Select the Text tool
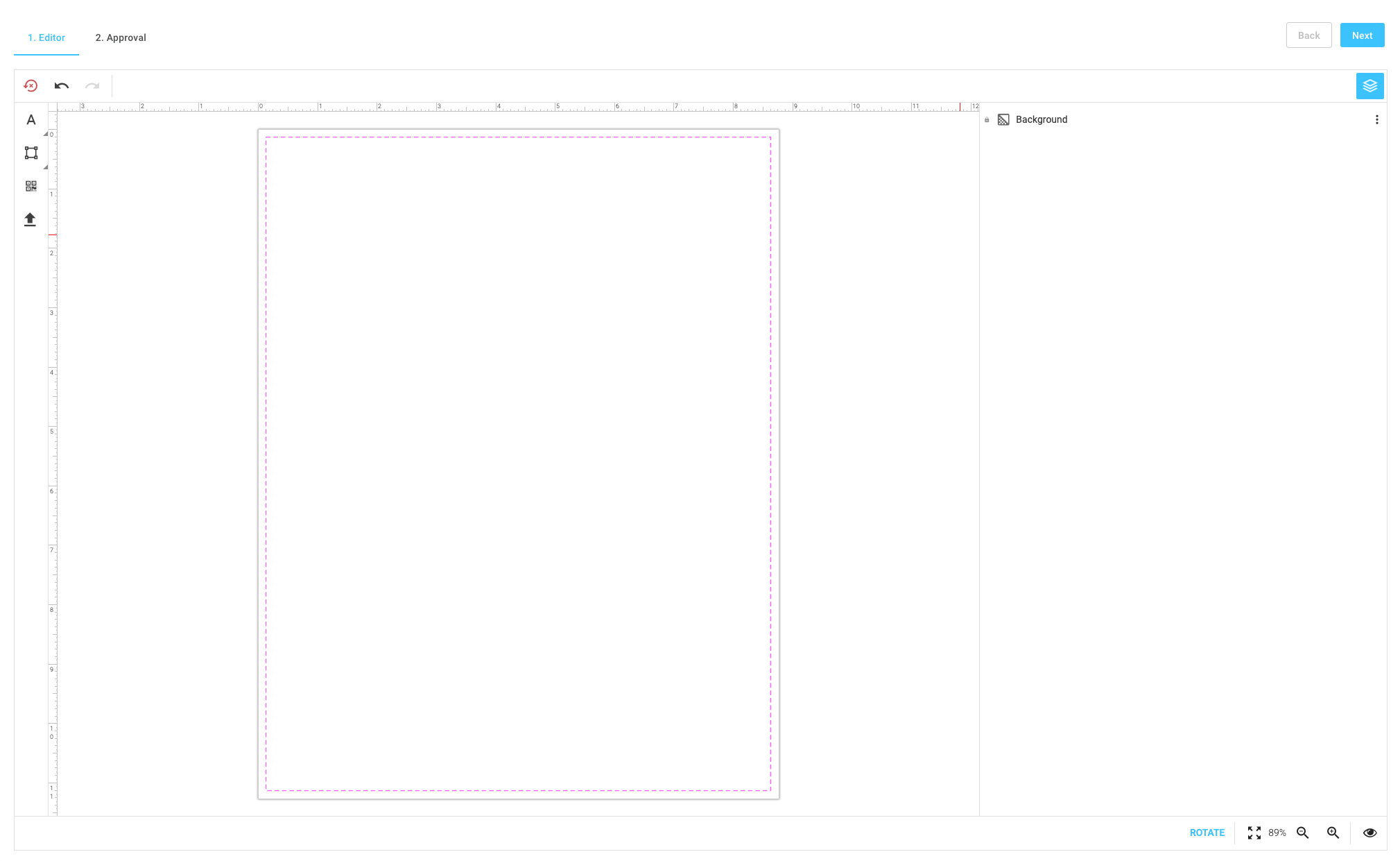 point(31,120)
